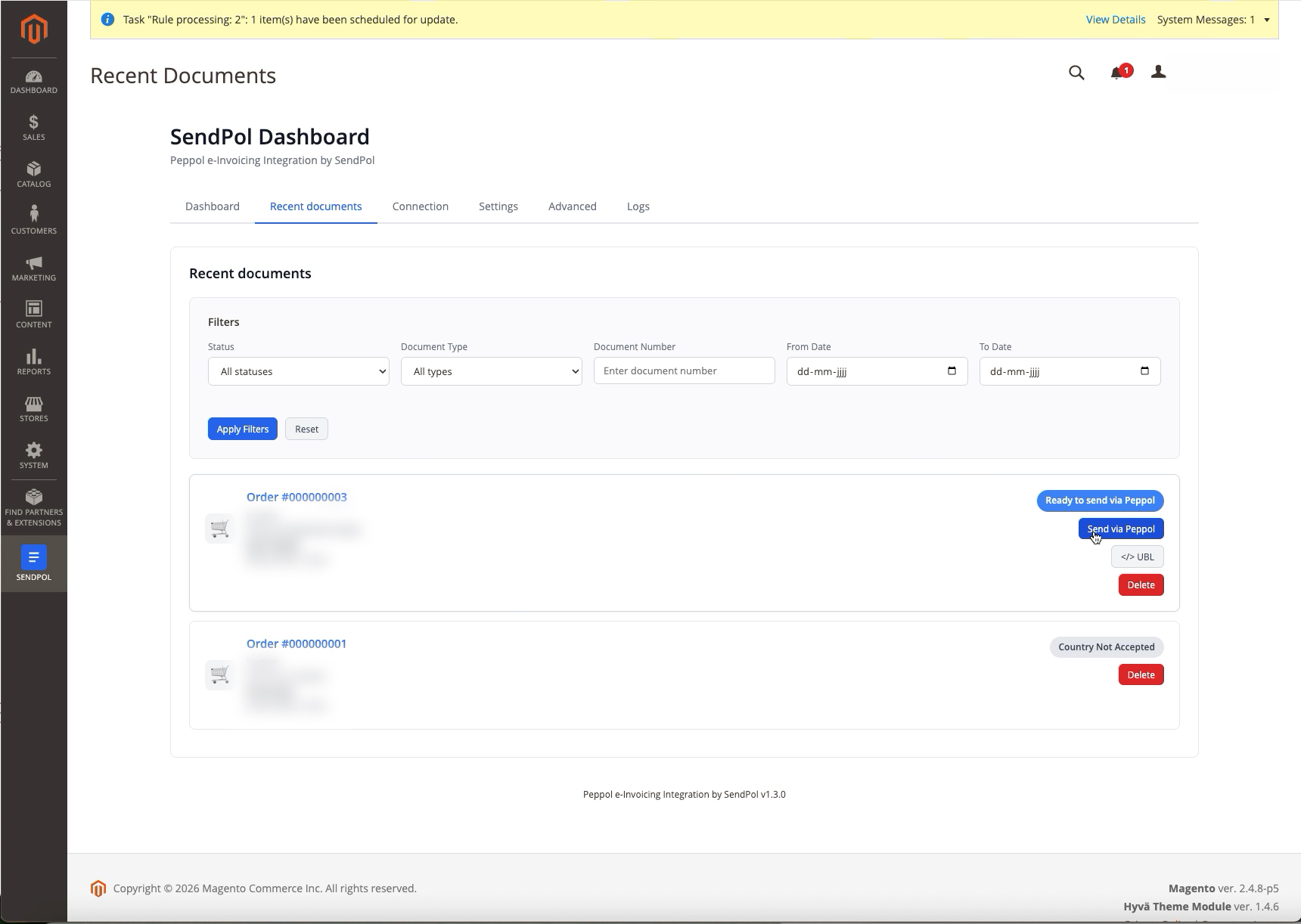
Task: Click the Magento logo in sidebar
Action: pos(34,29)
